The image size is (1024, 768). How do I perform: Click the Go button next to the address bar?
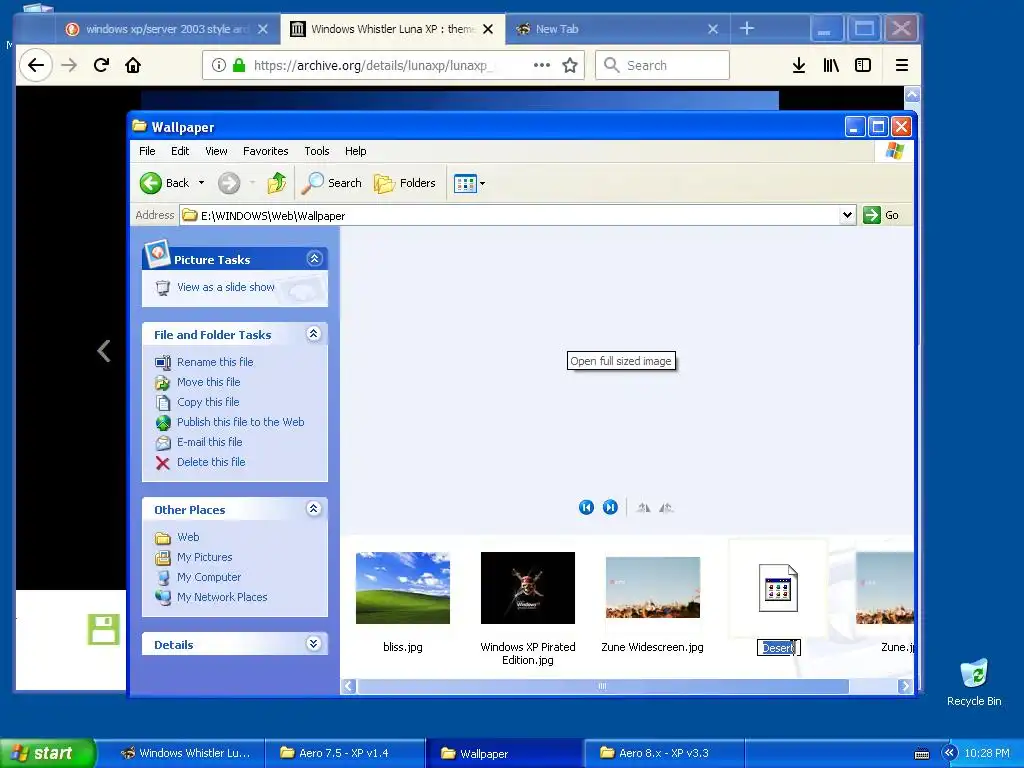click(x=881, y=215)
